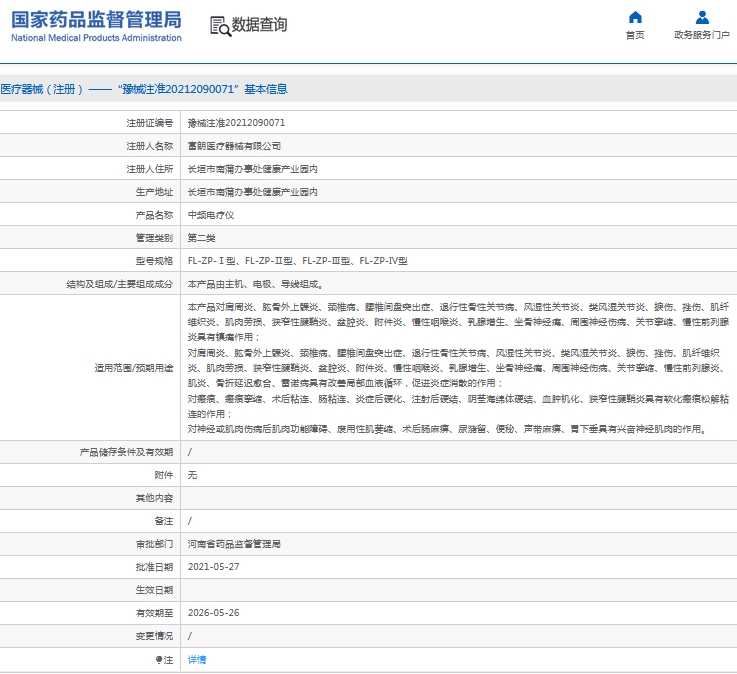Select approval date 2021-05-27
Screen dimensions: 737x674
point(213,567)
